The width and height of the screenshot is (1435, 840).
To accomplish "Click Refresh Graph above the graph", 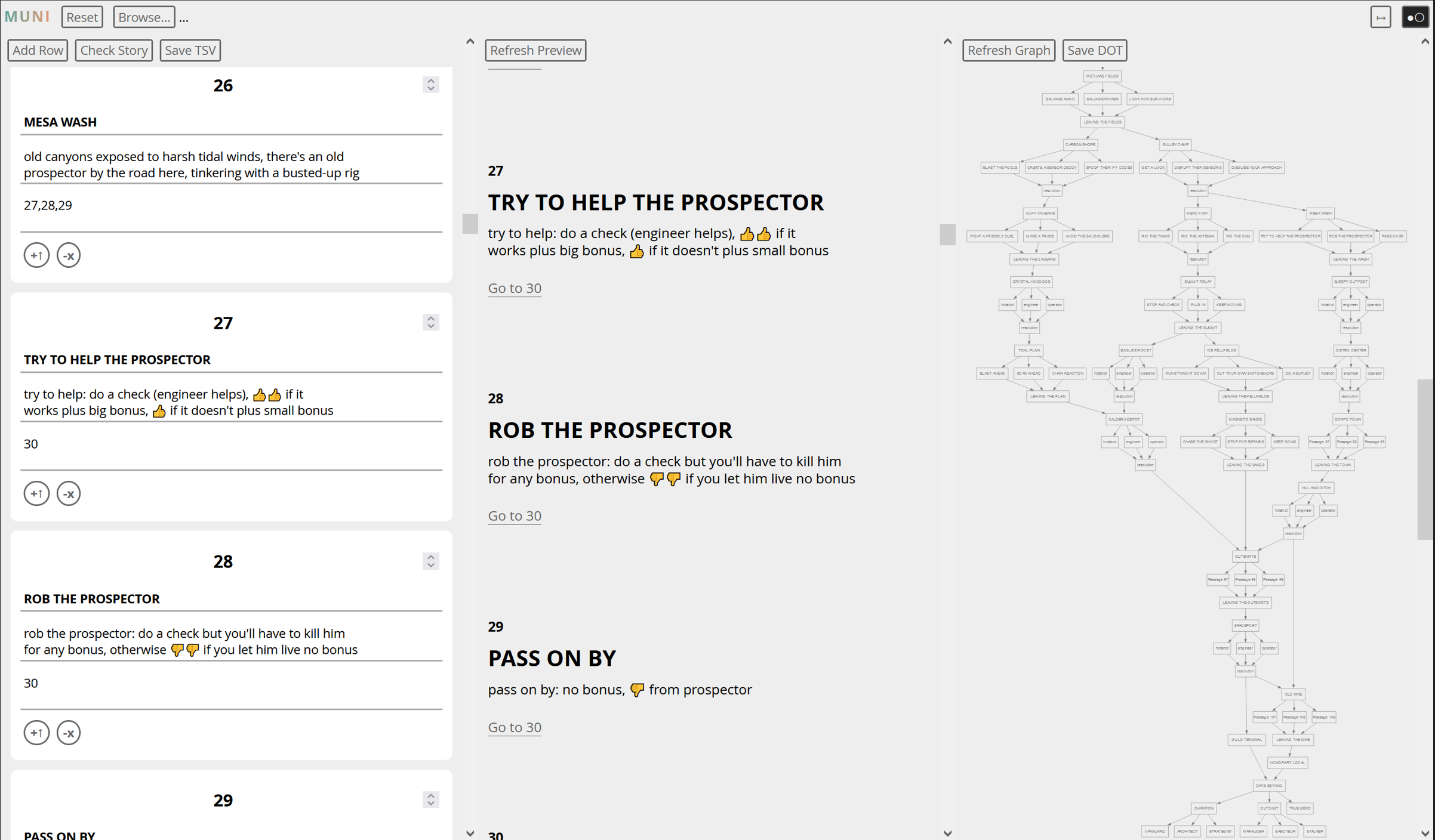I will pos(1008,50).
